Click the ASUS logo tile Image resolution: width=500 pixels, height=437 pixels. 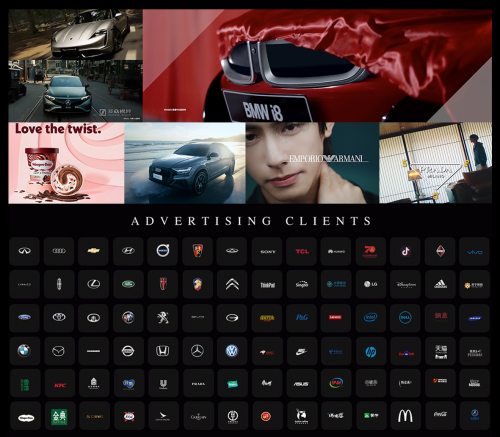coord(302,383)
